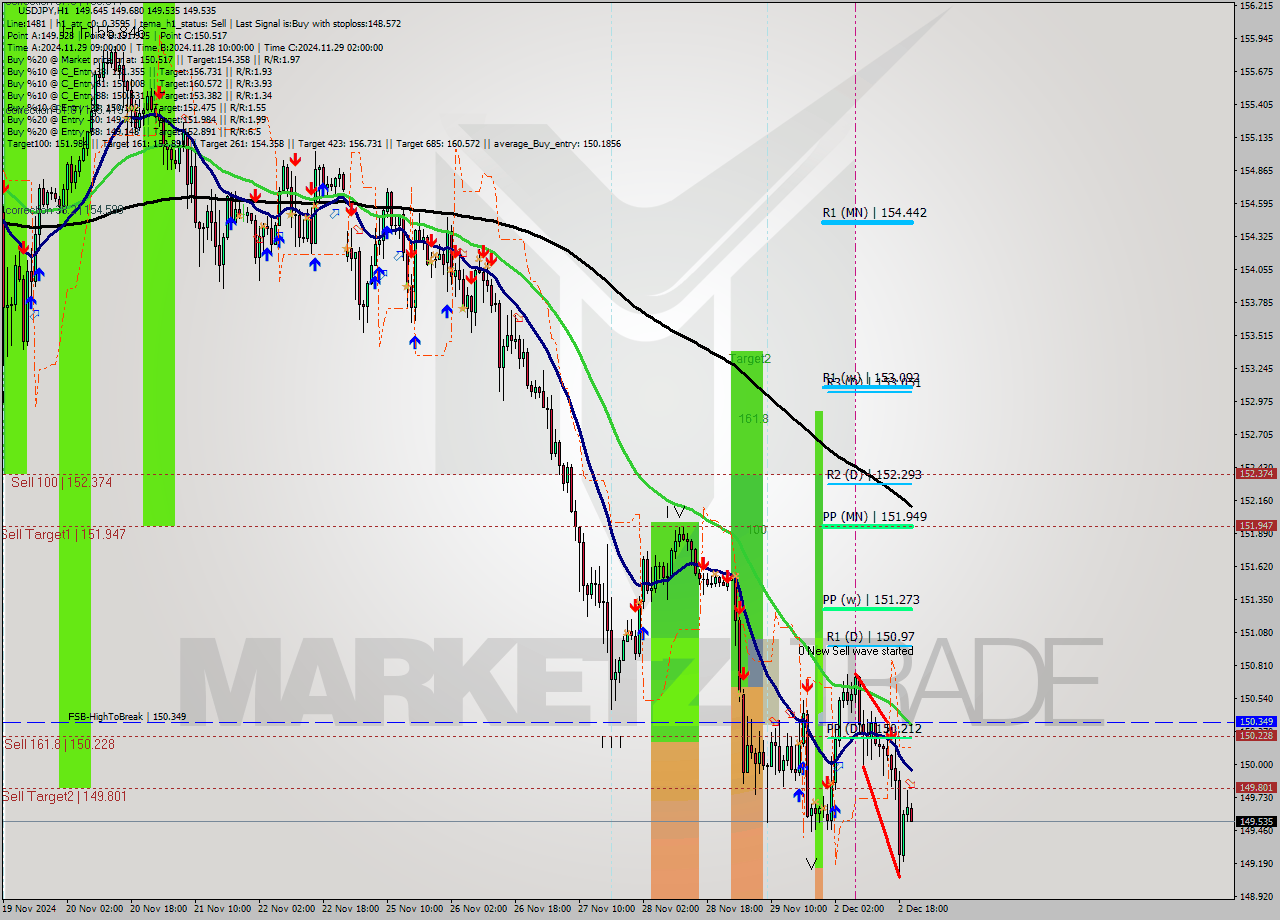Image resolution: width=1280 pixels, height=920 pixels.
Task: Click the average_Buy_entry: 150.1856 text
Action: click(x=556, y=144)
